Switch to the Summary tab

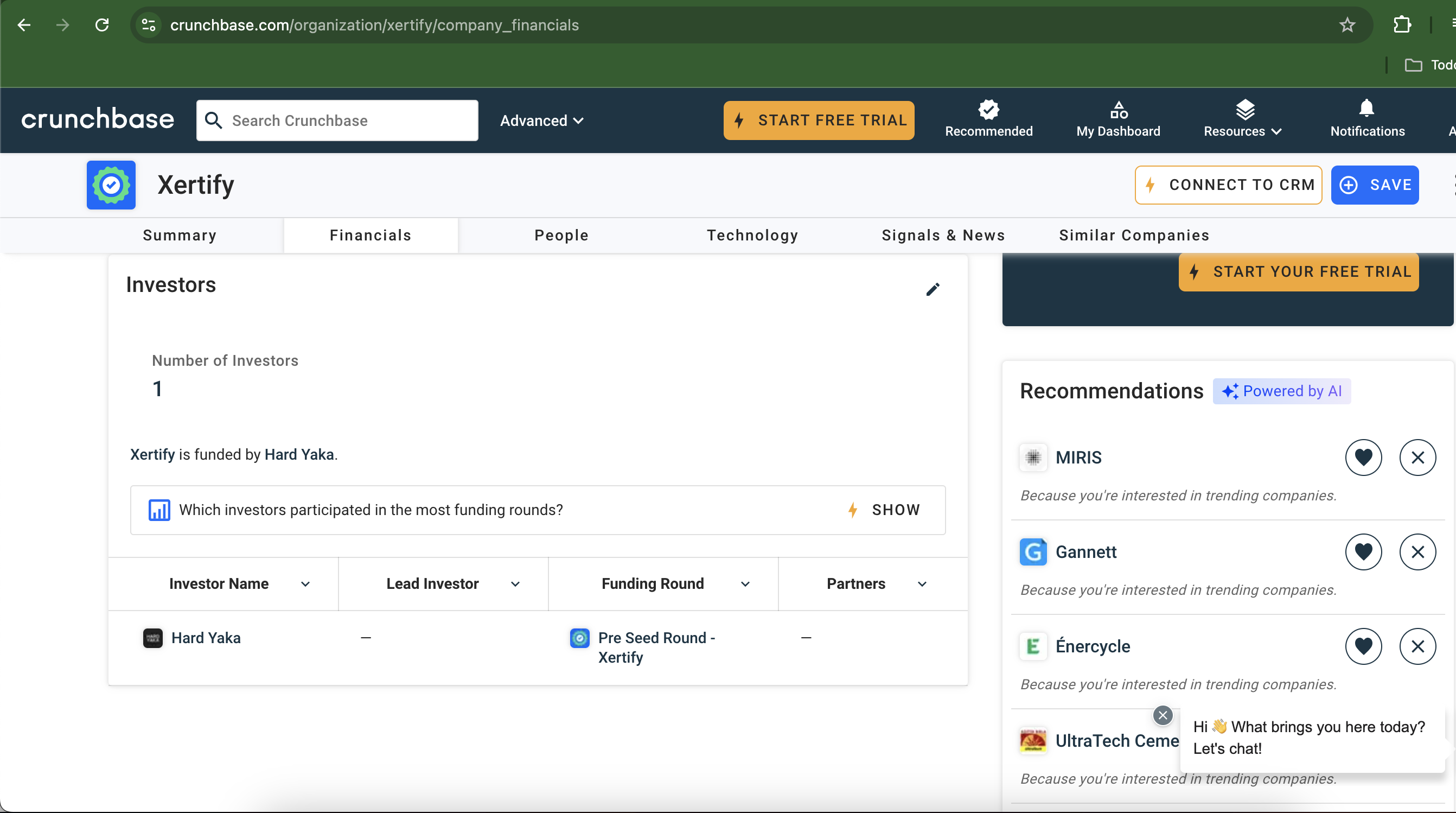point(180,235)
